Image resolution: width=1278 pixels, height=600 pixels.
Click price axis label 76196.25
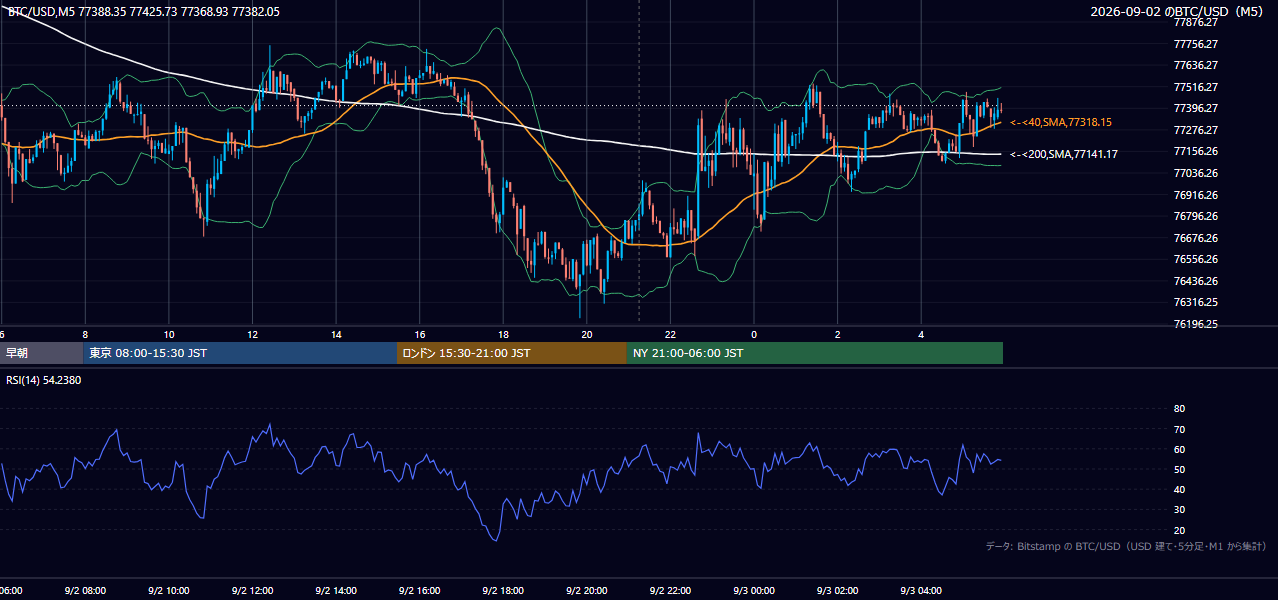point(1196,324)
